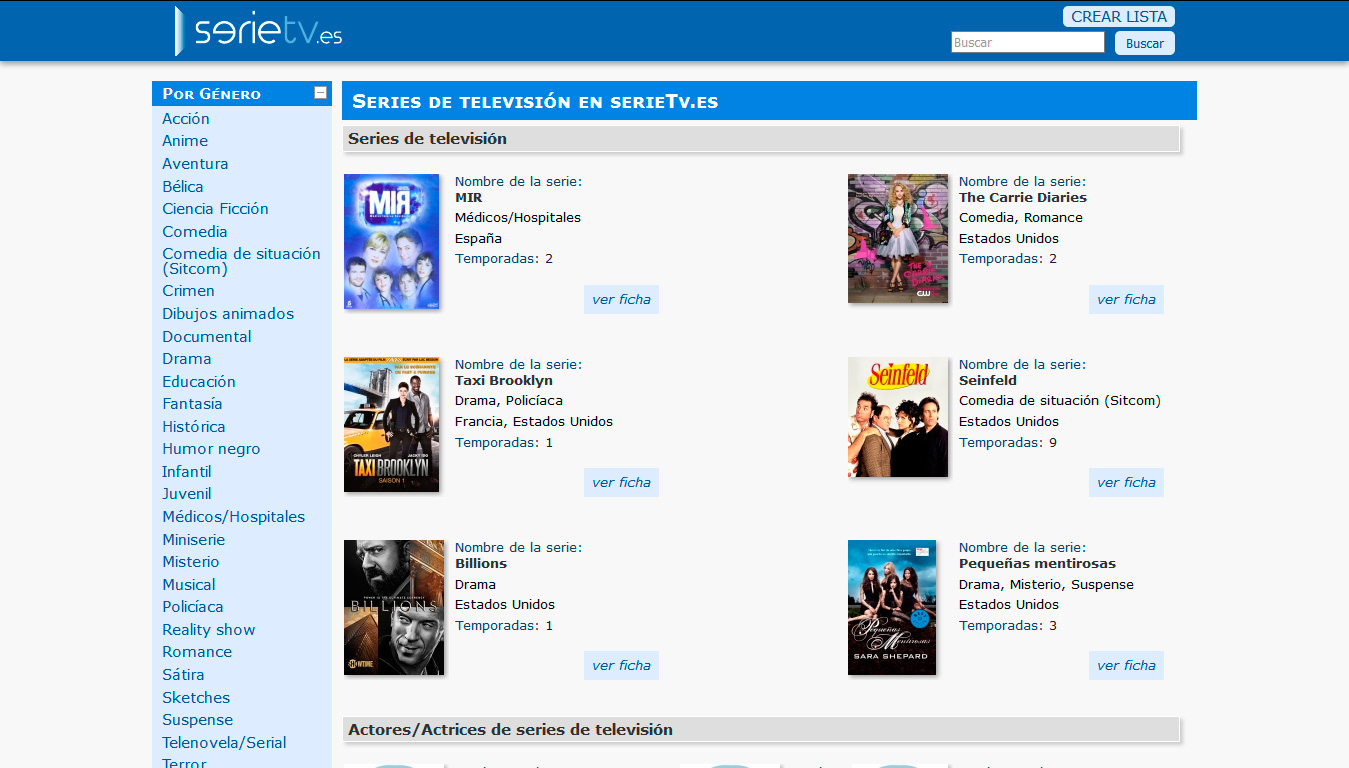Select the Aventura genre link
This screenshot has width=1349, height=768.
[195, 164]
